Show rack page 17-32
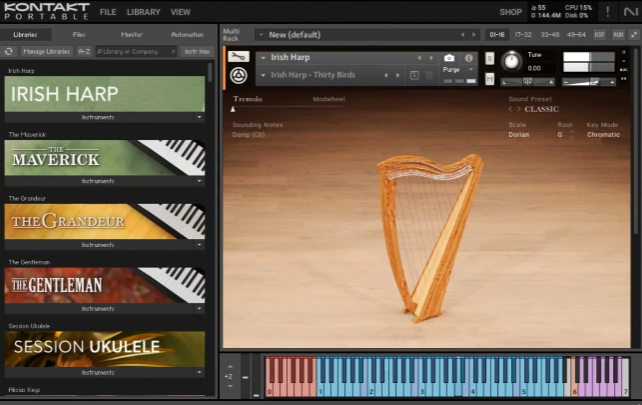 point(523,35)
